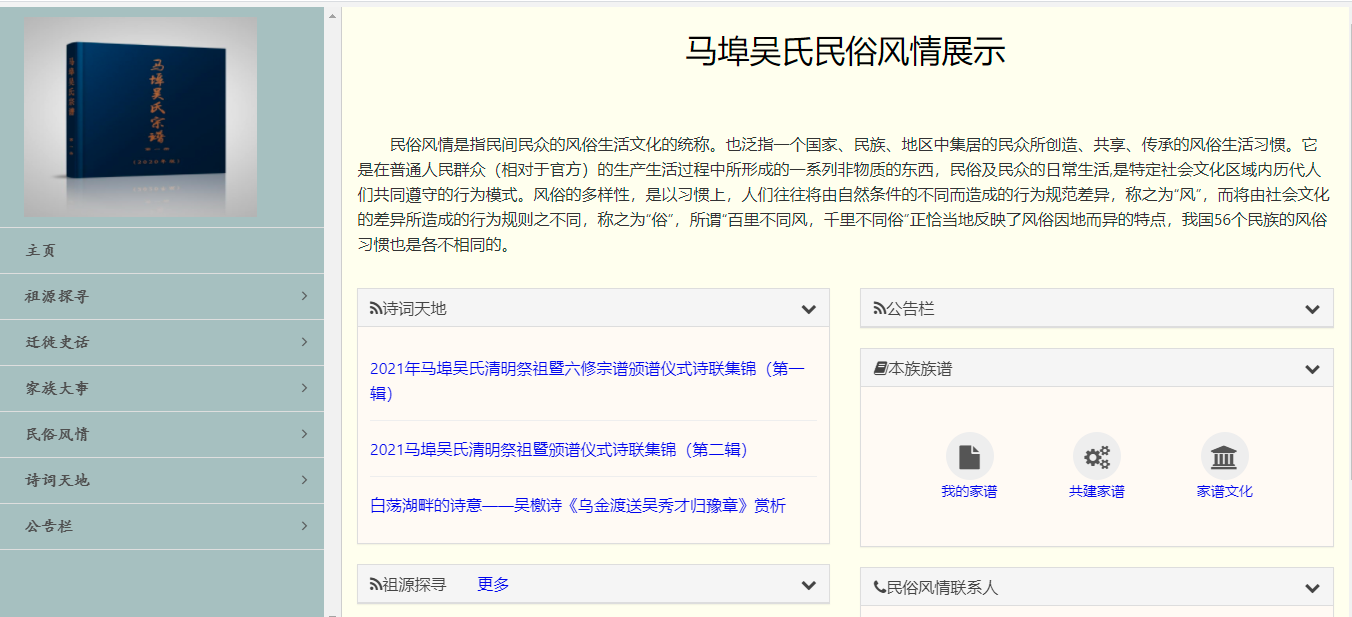
Task: Click the RSS icon beside 诗词天地 panel
Action: 376,309
